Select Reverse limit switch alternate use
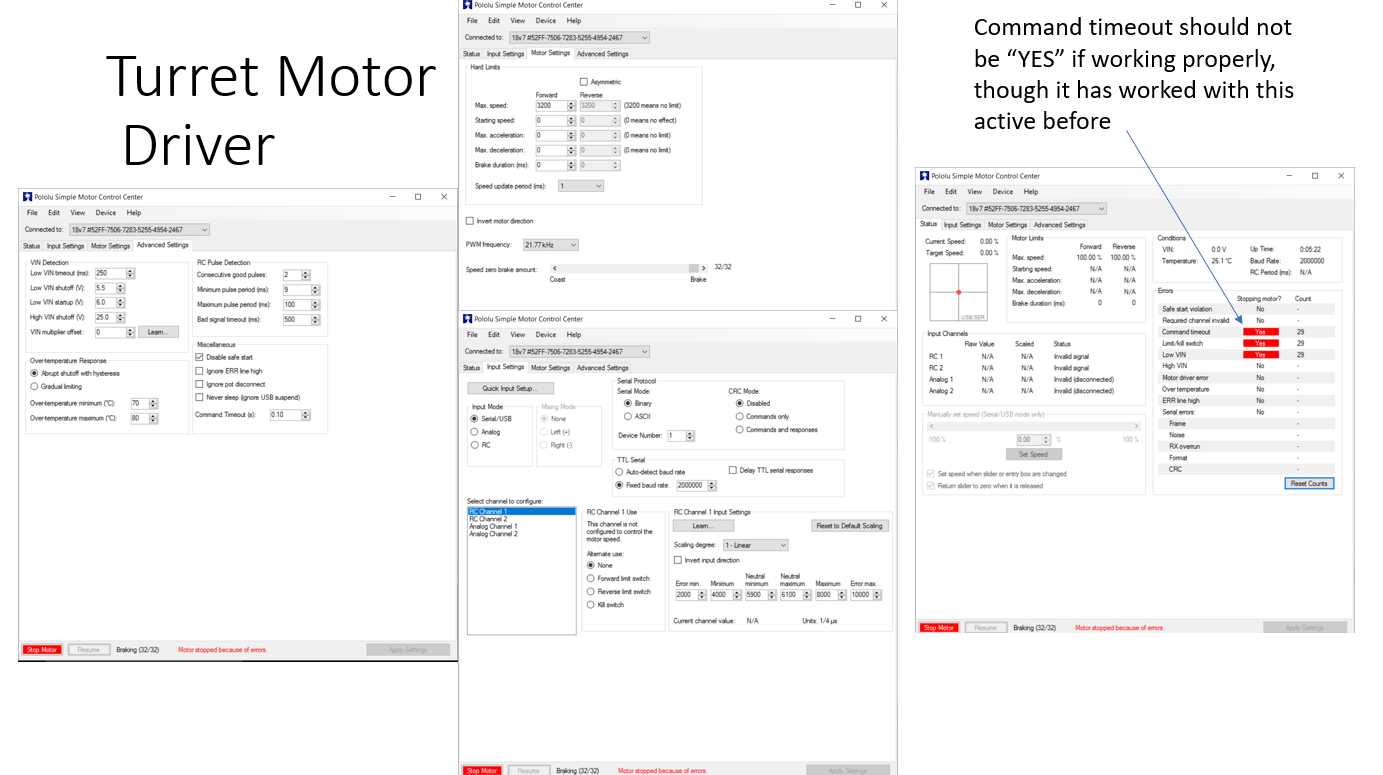The width and height of the screenshot is (1383, 775). [591, 591]
